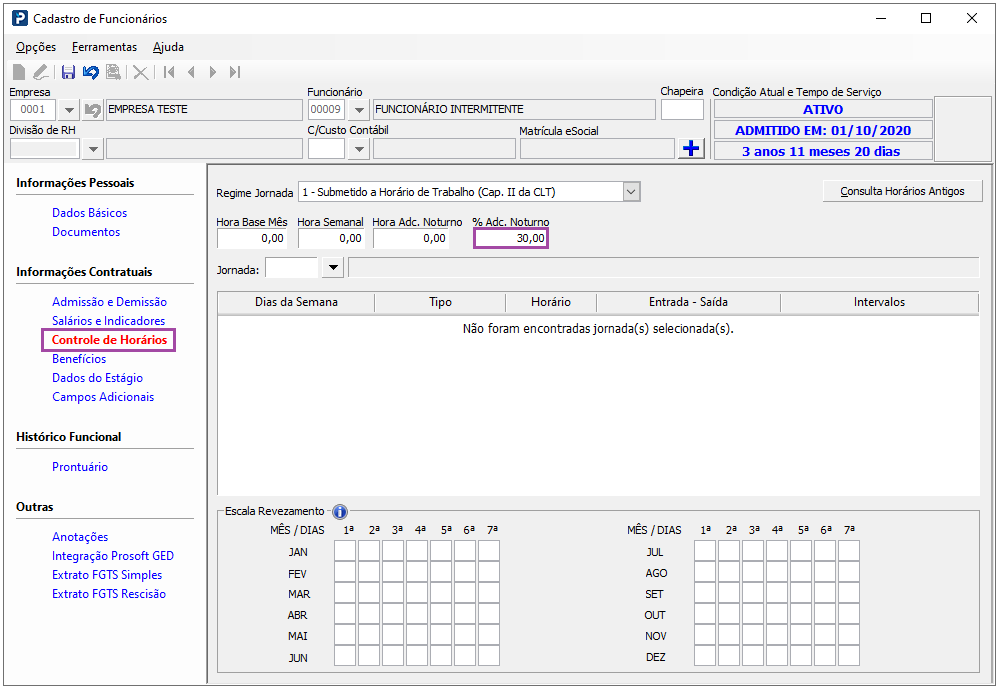
Task: Click the Funcionário code field 00009
Action: [x=326, y=110]
